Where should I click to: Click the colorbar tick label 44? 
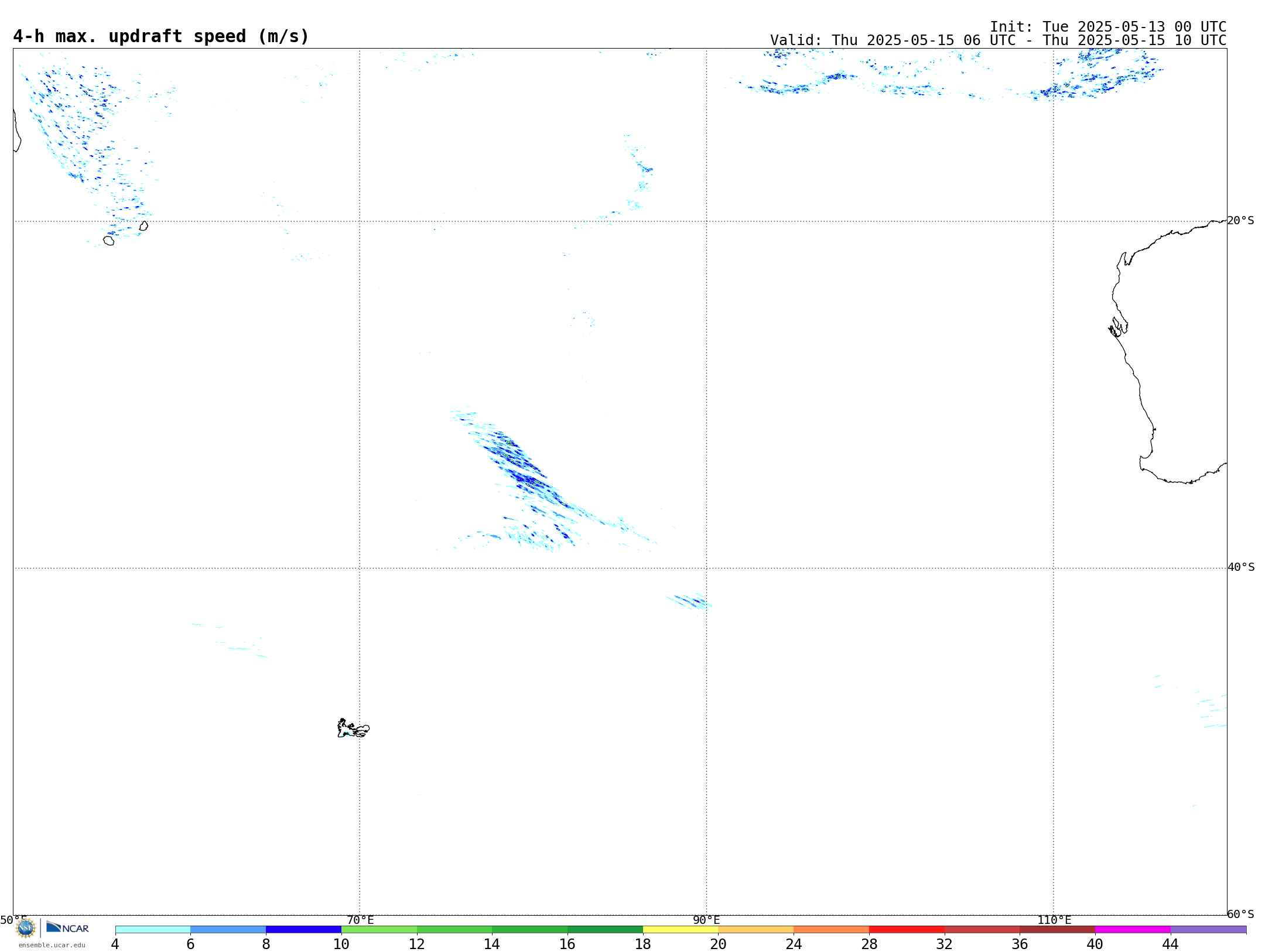click(x=1170, y=944)
